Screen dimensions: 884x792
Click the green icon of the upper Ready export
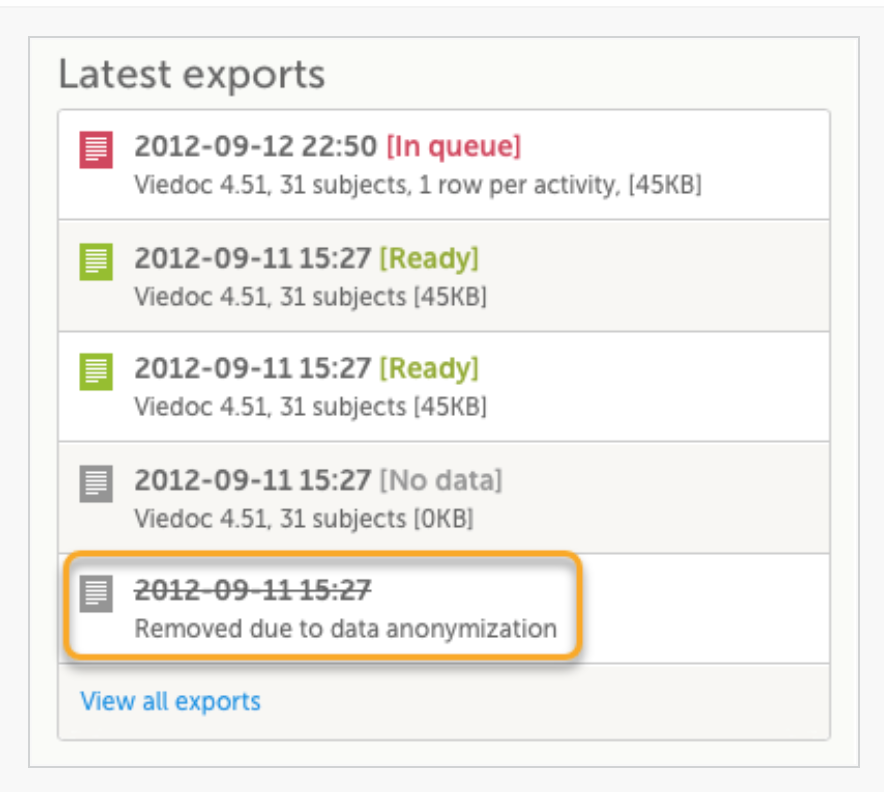(96, 262)
